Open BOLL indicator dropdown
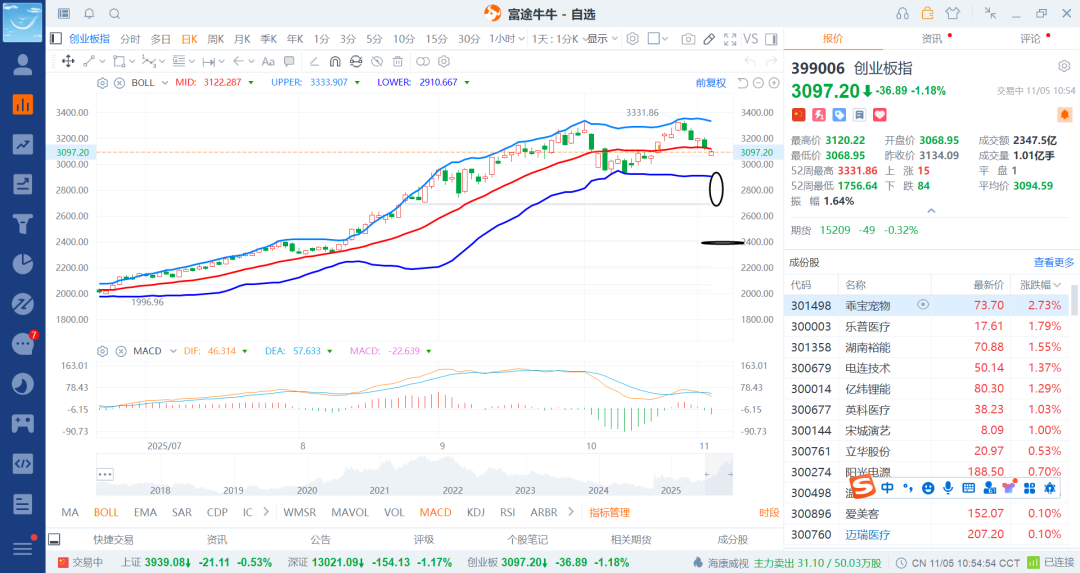Image resolution: width=1080 pixels, height=573 pixels. [165, 83]
